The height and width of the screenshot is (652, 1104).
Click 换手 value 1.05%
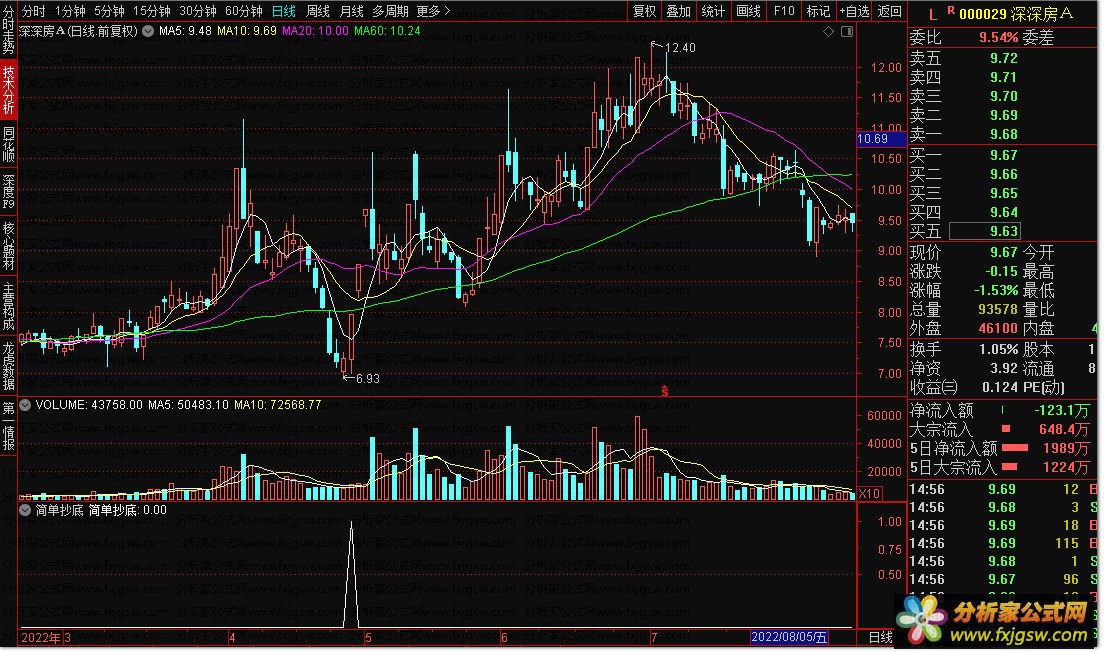tap(998, 349)
